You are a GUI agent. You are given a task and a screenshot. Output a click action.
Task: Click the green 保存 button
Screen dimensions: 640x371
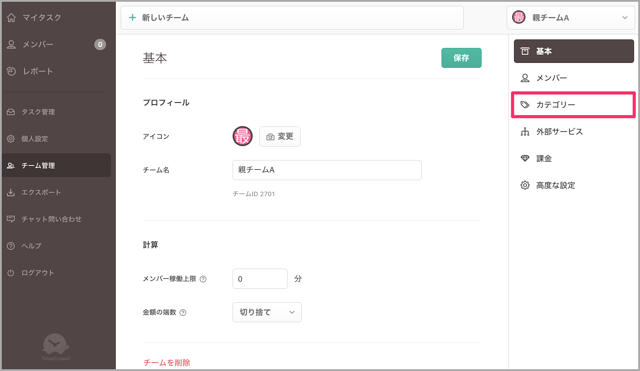pos(461,58)
